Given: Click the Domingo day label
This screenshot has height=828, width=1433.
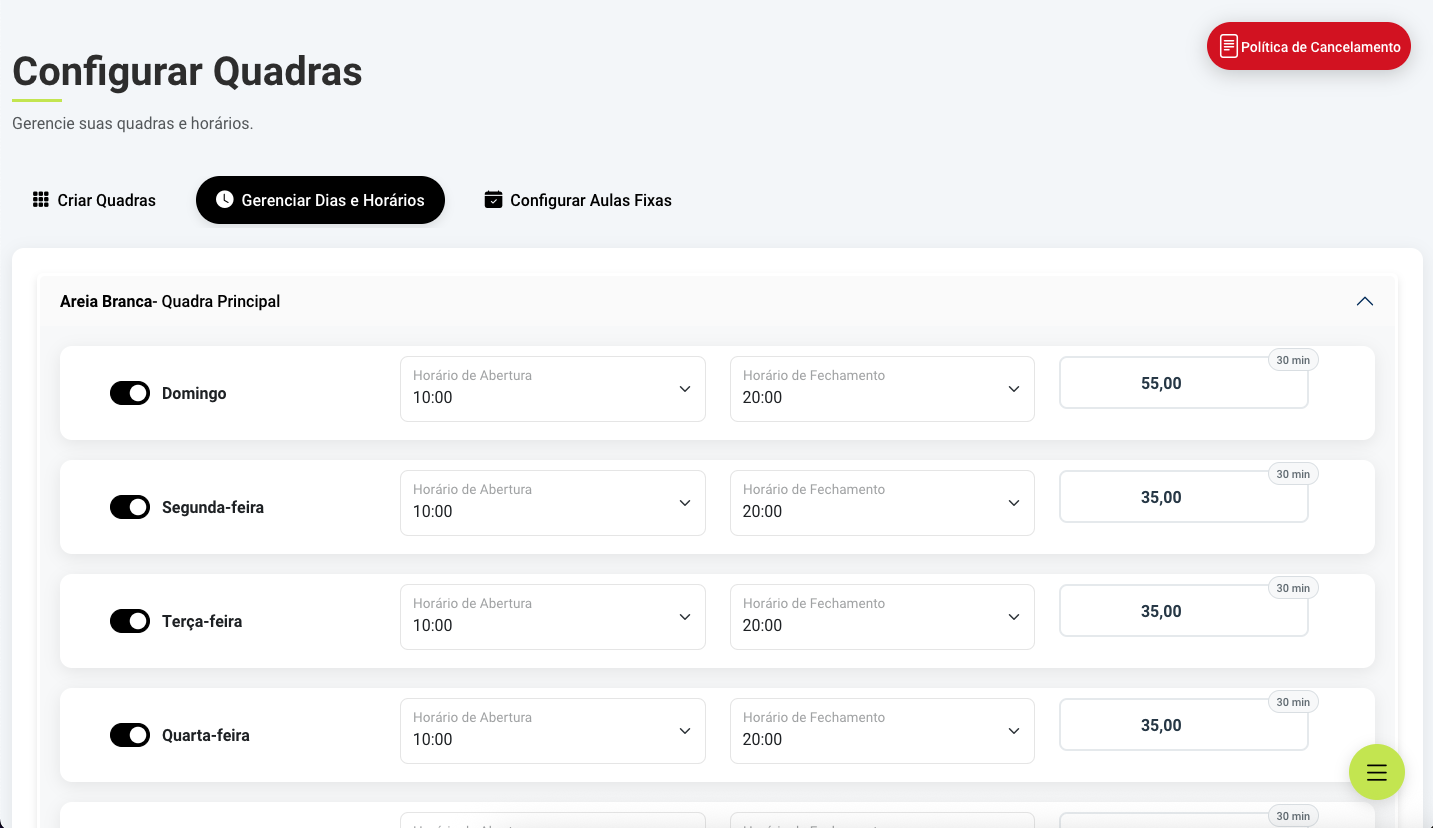Looking at the screenshot, I should 194,393.
